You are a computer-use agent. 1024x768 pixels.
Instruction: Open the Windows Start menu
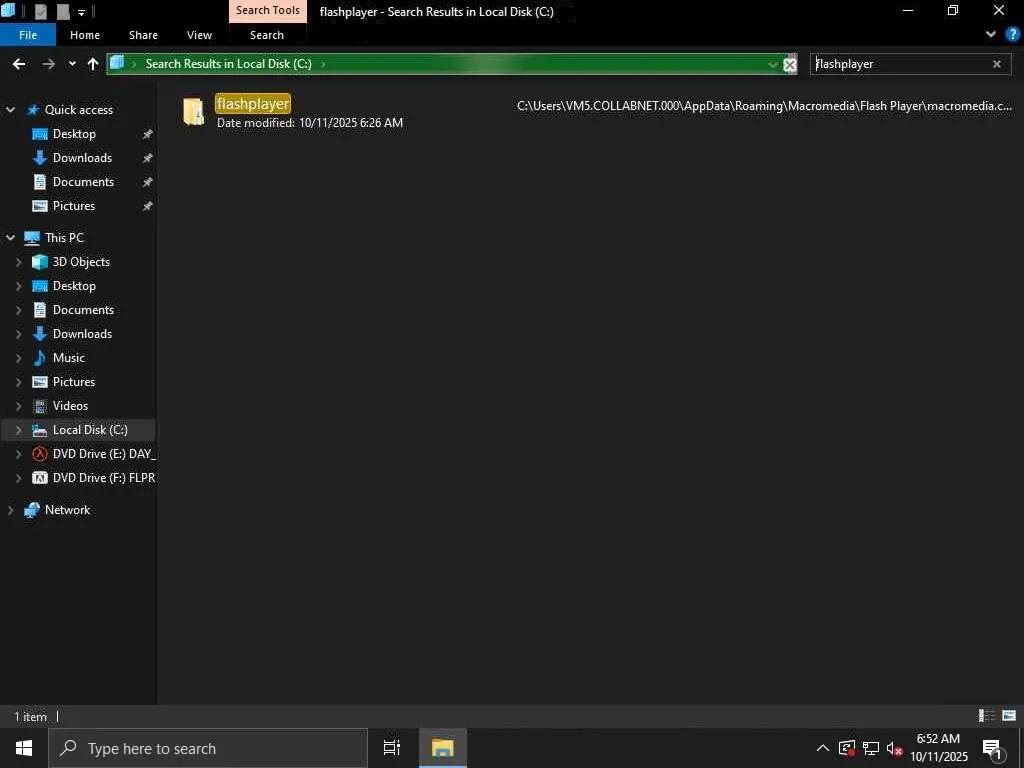[x=24, y=748]
